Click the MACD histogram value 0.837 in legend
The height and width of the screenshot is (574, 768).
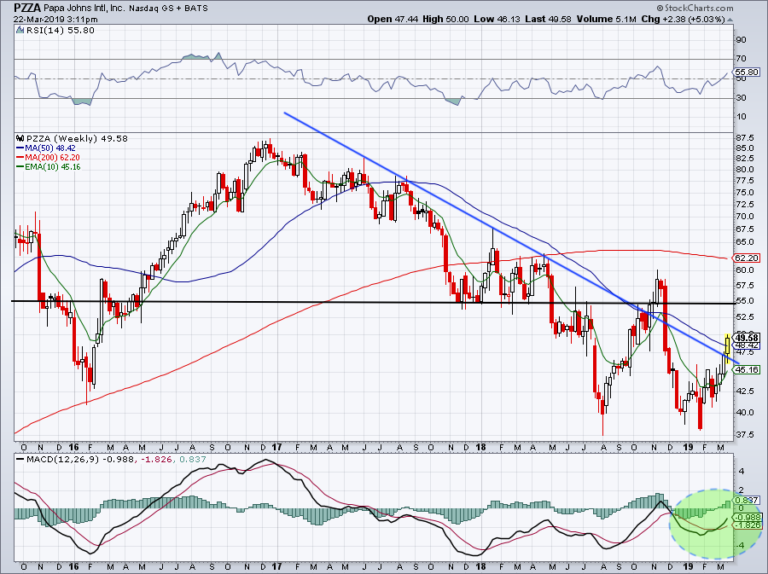[x=192, y=459]
